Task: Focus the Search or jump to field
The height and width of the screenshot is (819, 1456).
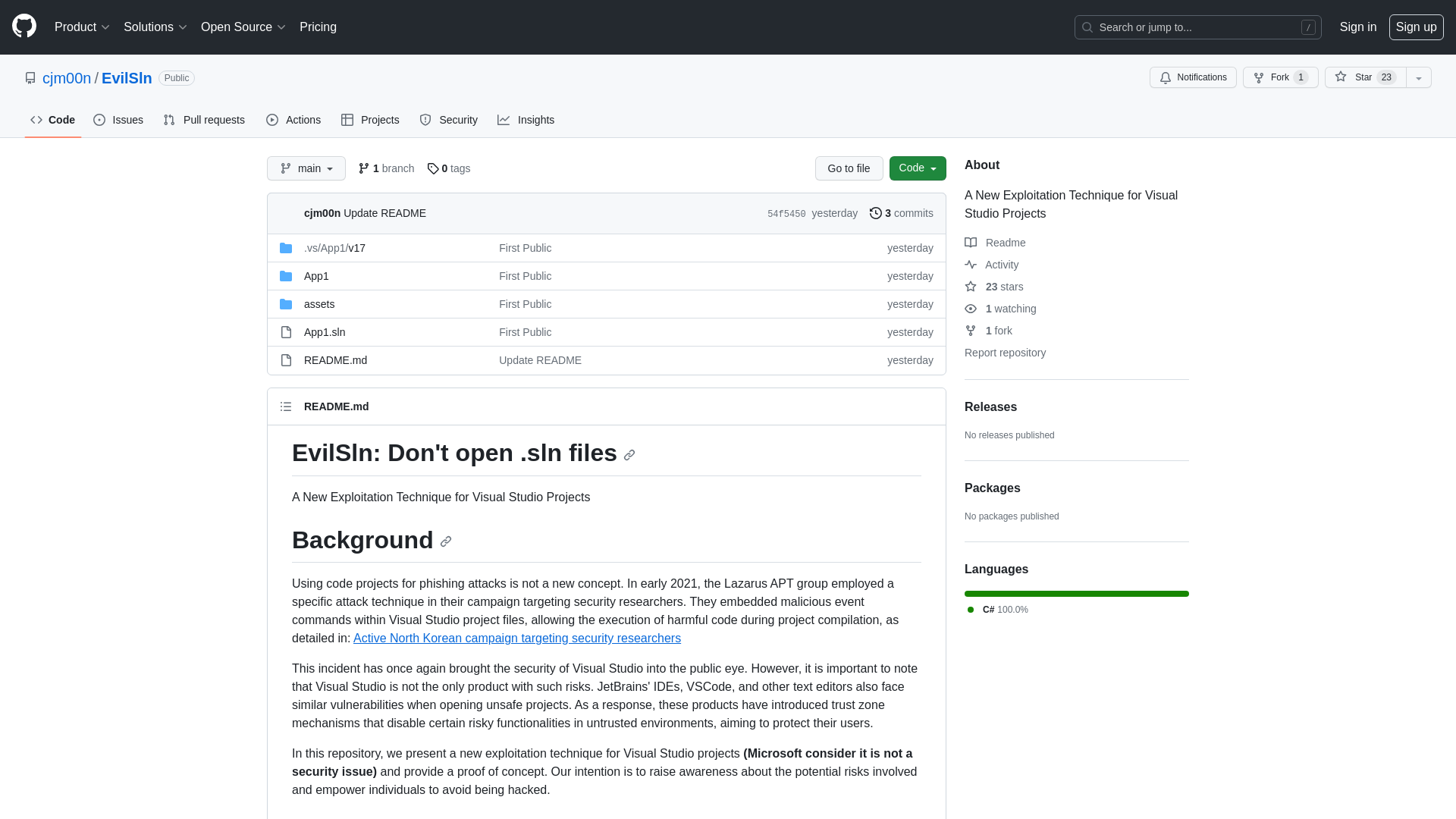Action: point(1197,27)
